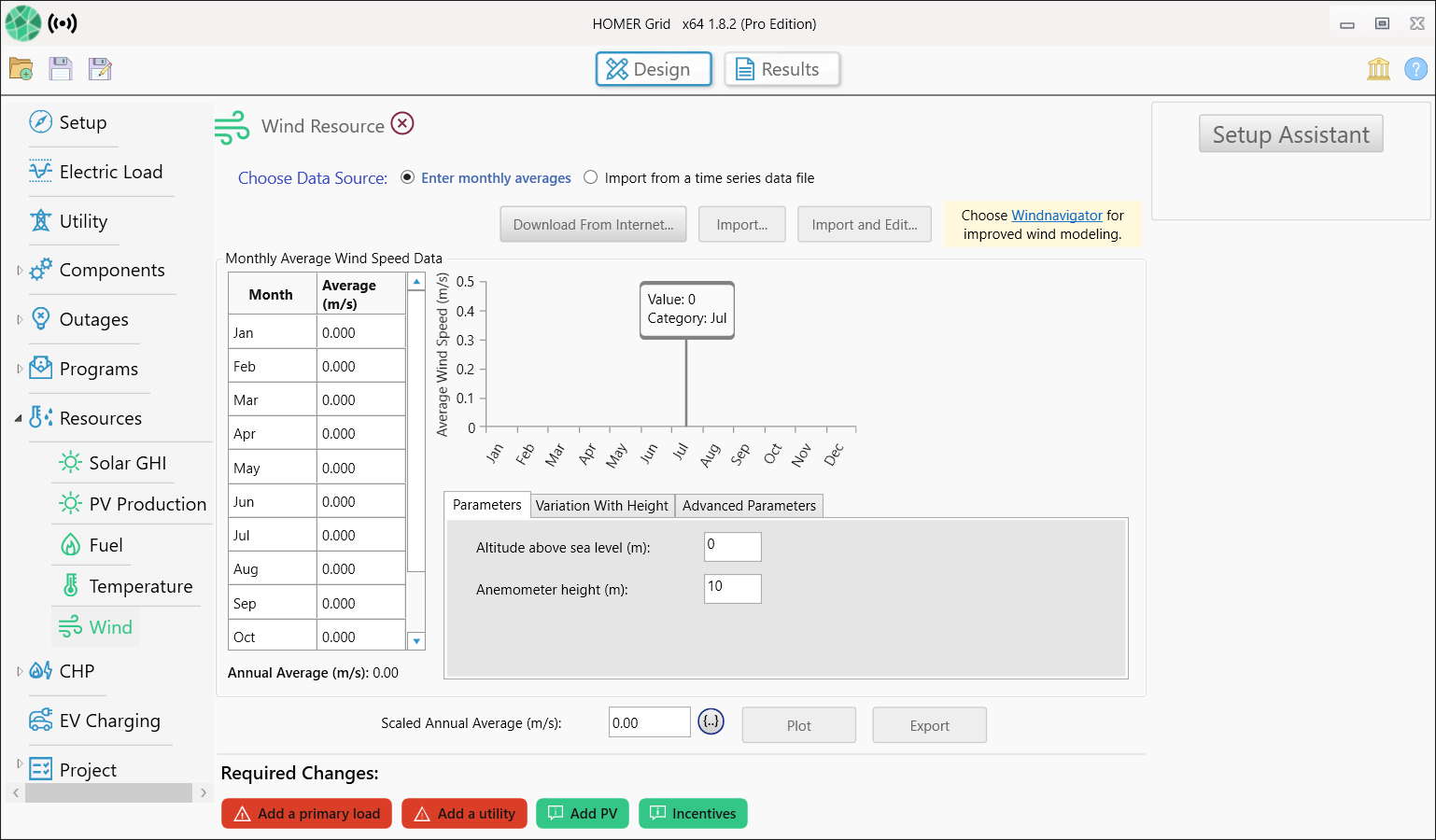Click the open project folder icon
This screenshot has height=840, width=1436.
click(x=21, y=69)
